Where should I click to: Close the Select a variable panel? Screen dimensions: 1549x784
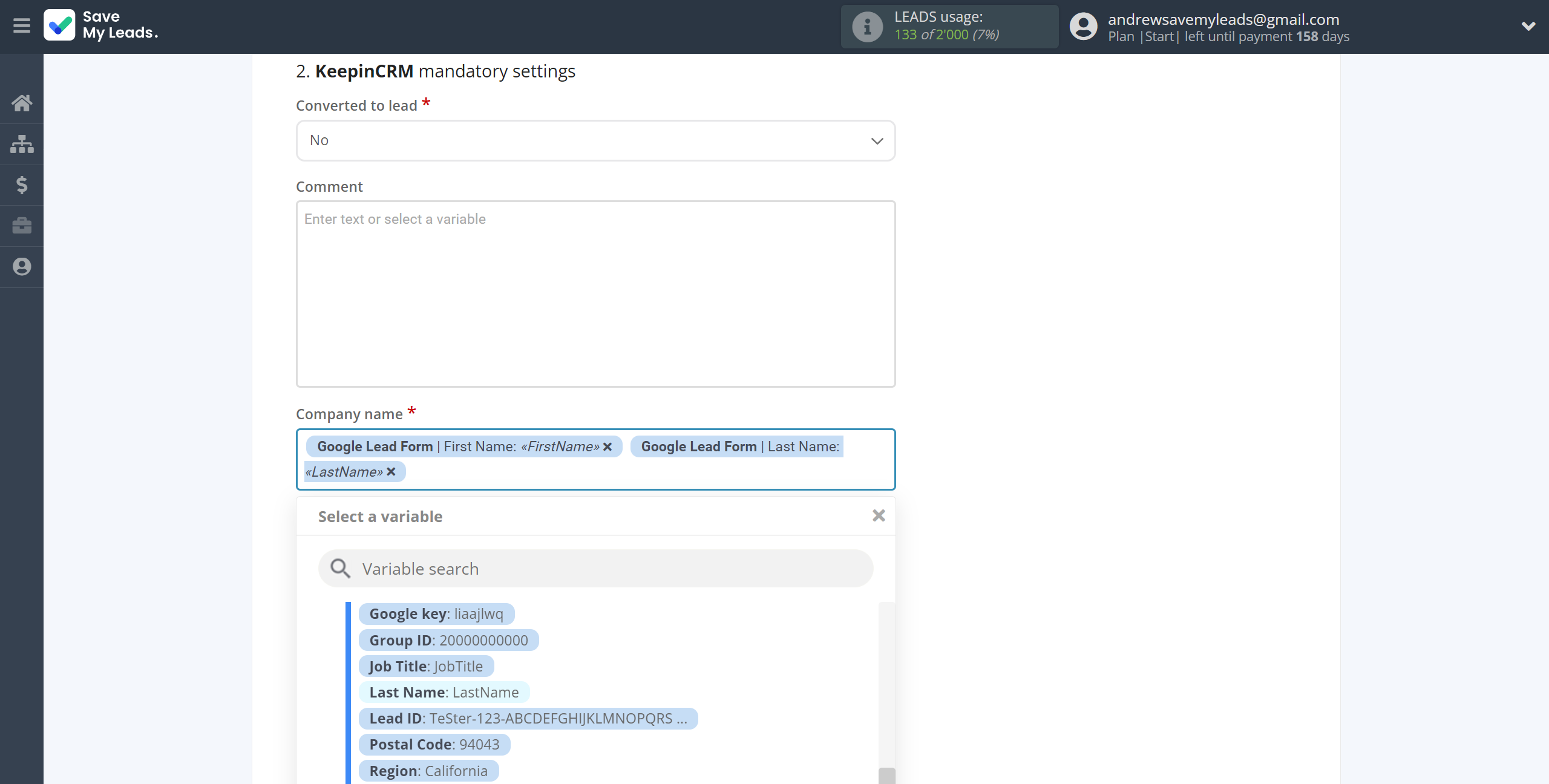pyautogui.click(x=879, y=515)
